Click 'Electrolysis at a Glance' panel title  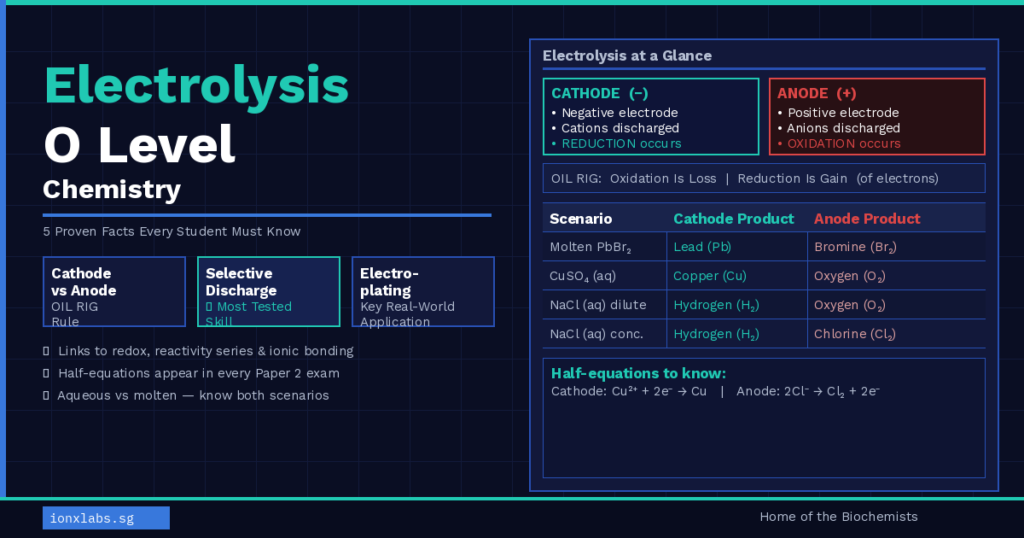[627, 55]
